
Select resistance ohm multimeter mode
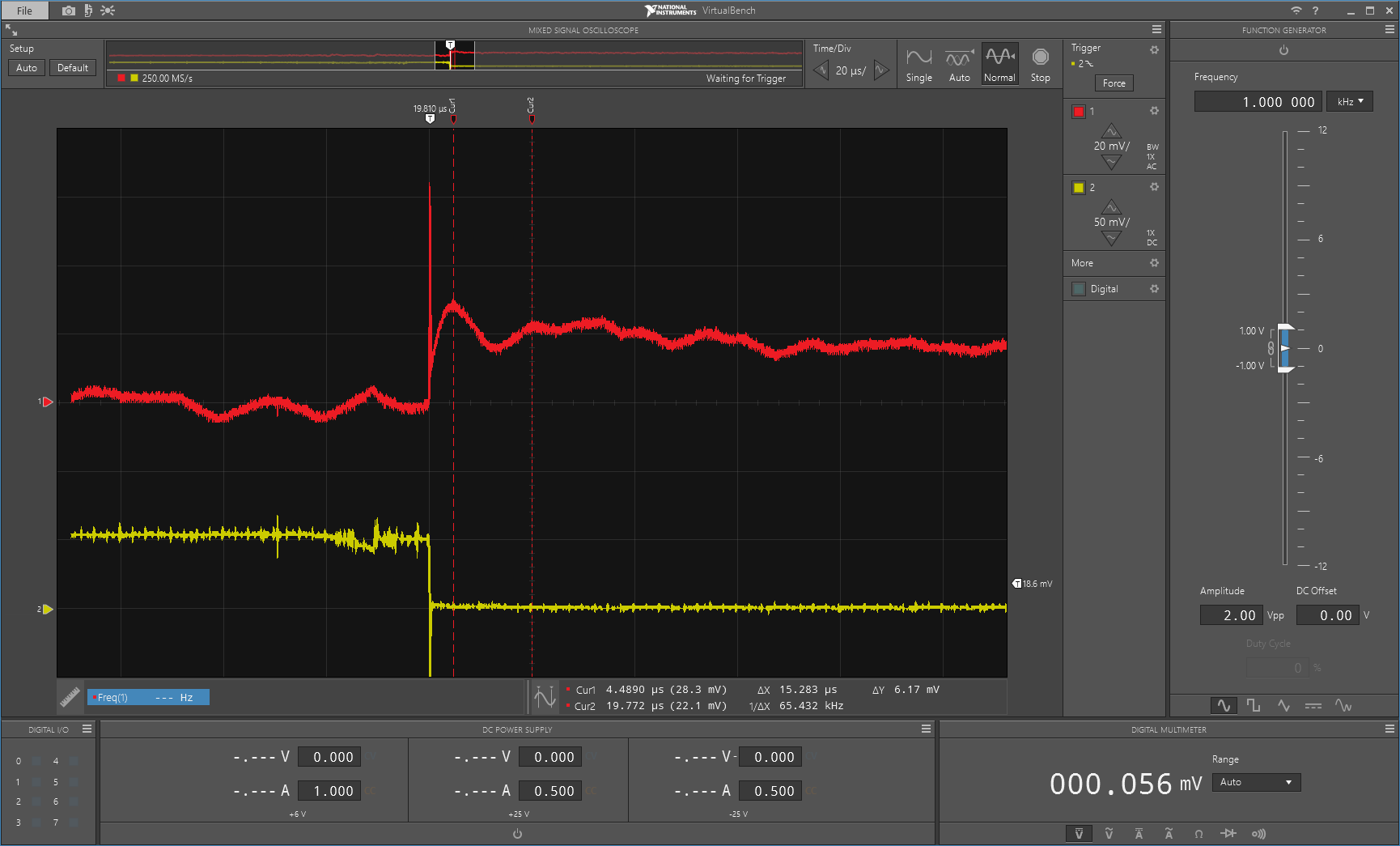1198,833
